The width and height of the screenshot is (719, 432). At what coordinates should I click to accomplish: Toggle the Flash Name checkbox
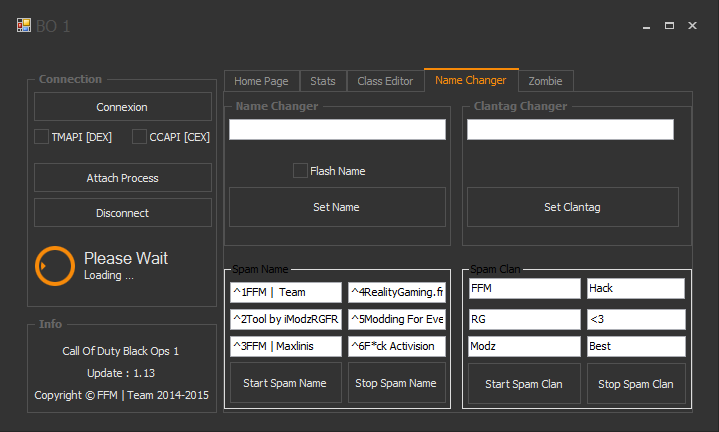click(x=300, y=171)
